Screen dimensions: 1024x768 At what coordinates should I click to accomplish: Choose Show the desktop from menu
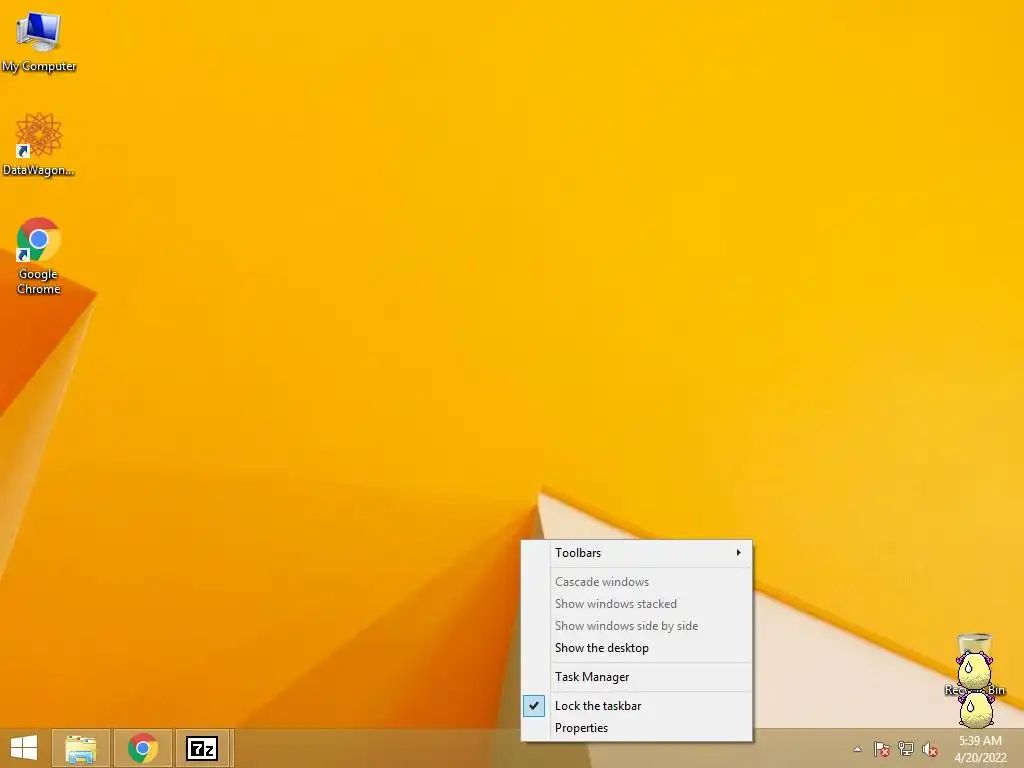pos(637,648)
